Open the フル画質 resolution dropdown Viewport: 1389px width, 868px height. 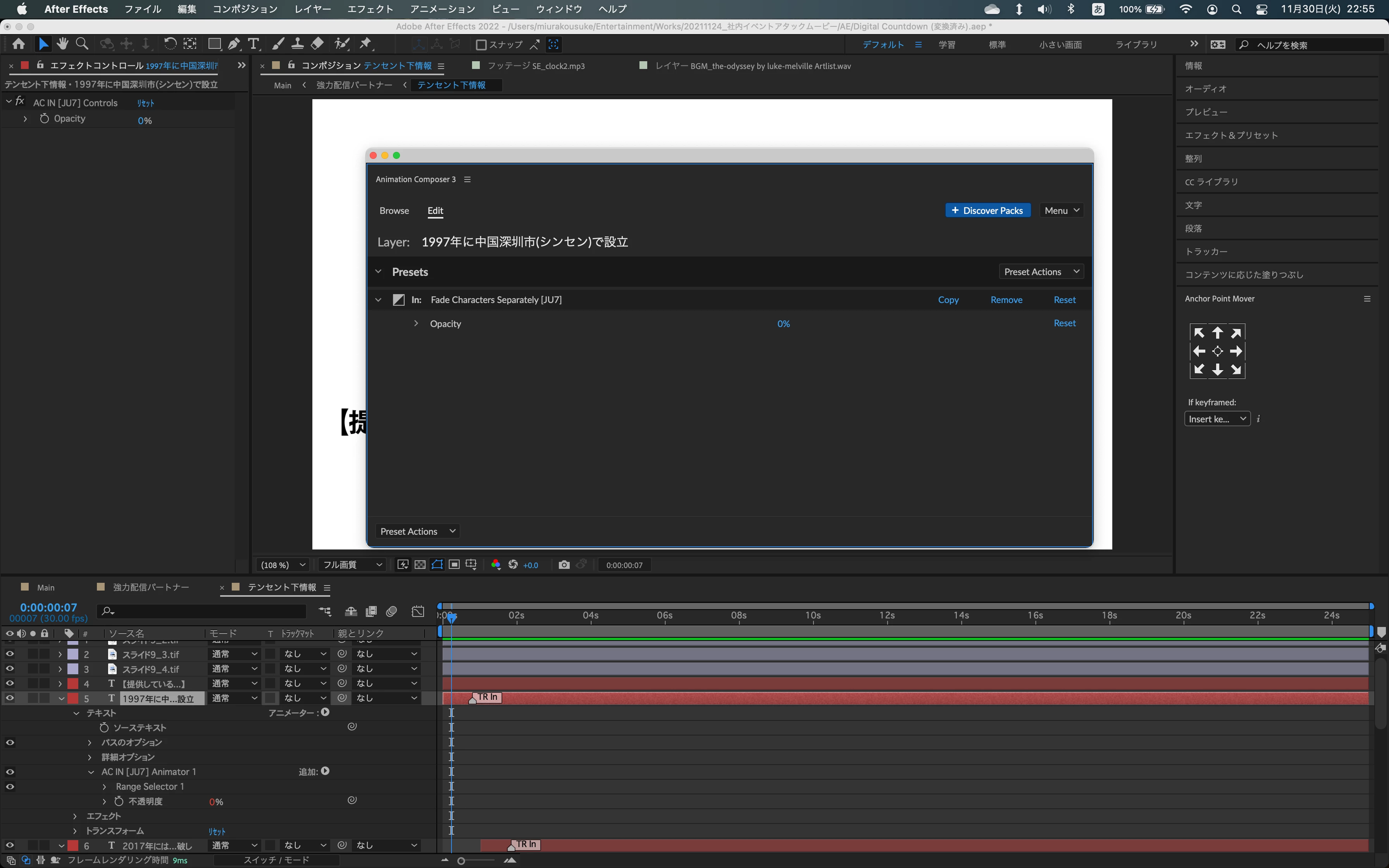click(x=351, y=565)
